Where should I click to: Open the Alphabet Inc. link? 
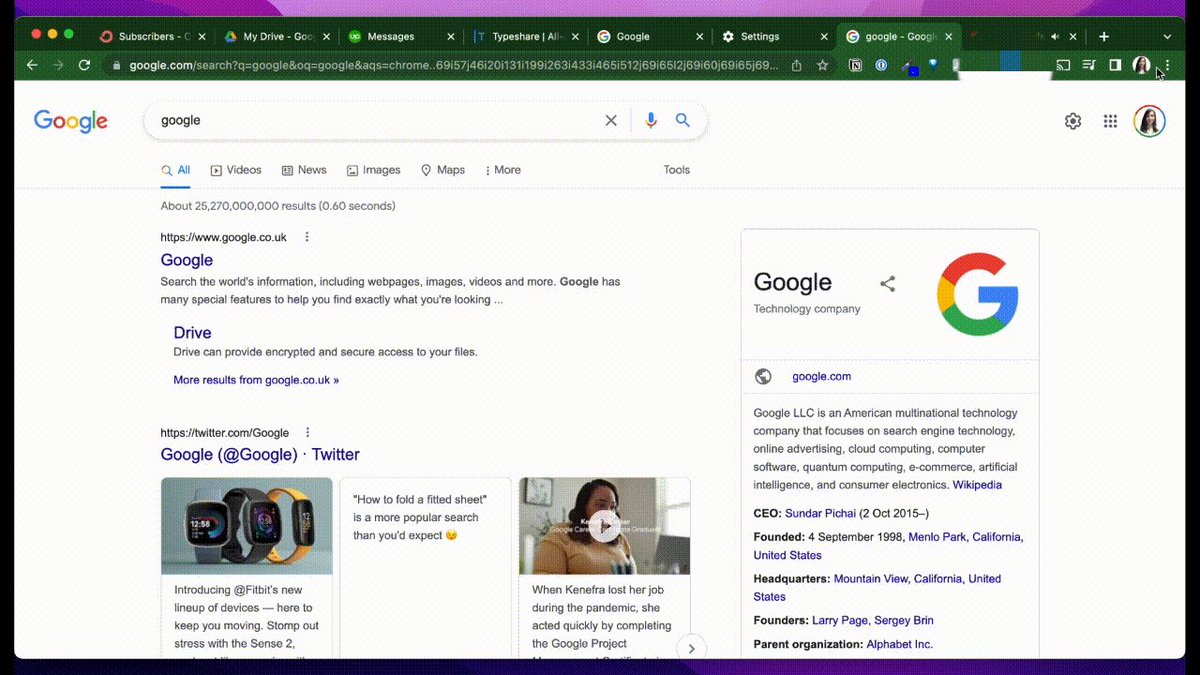(x=899, y=644)
